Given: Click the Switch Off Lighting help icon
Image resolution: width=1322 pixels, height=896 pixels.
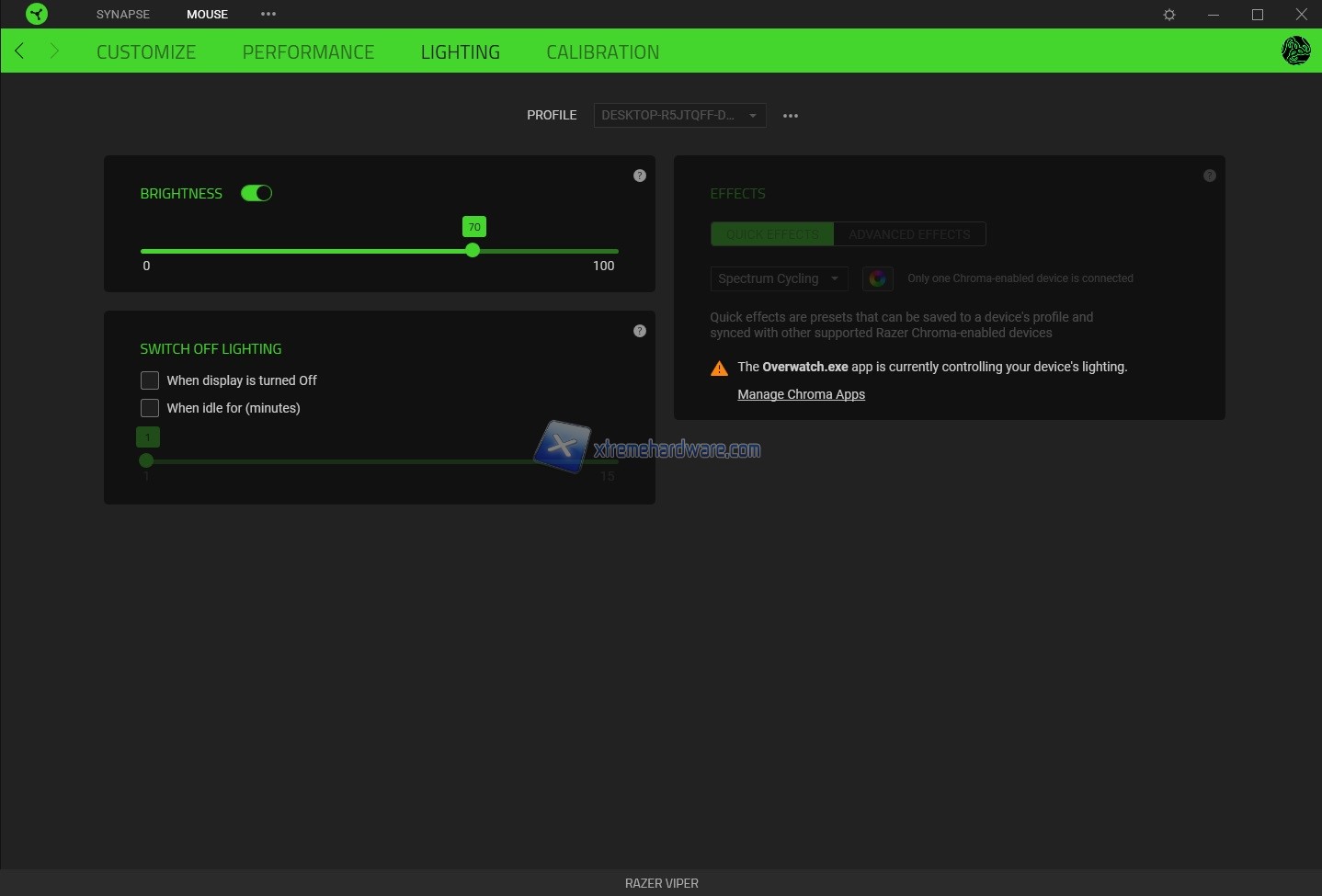Looking at the screenshot, I should coord(640,331).
